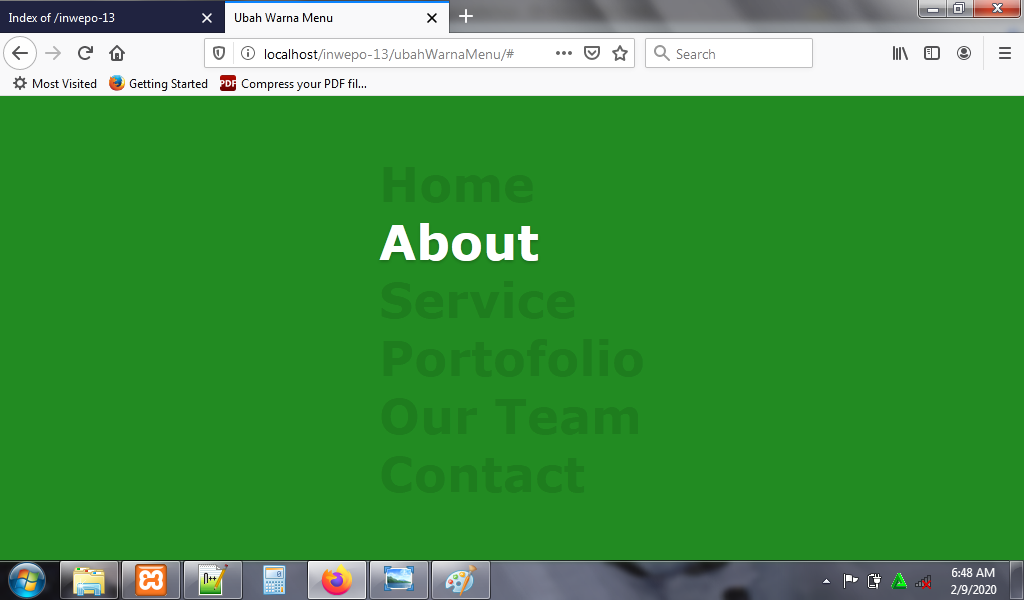The width and height of the screenshot is (1024, 600).
Task: Focus the Search box
Action: (x=729, y=54)
